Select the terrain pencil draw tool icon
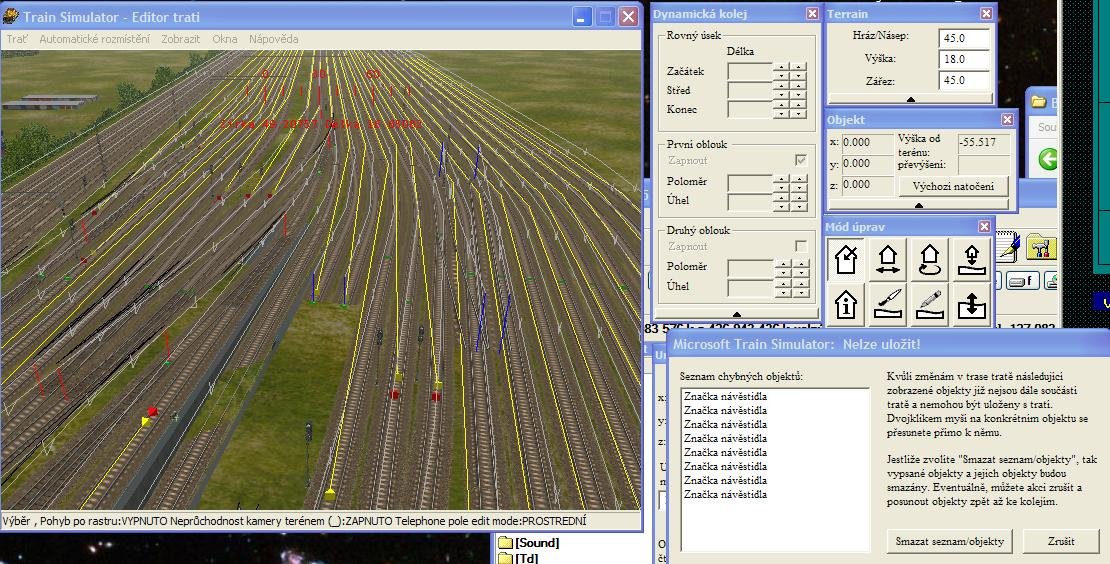The width and height of the screenshot is (1110, 564). coord(929,304)
